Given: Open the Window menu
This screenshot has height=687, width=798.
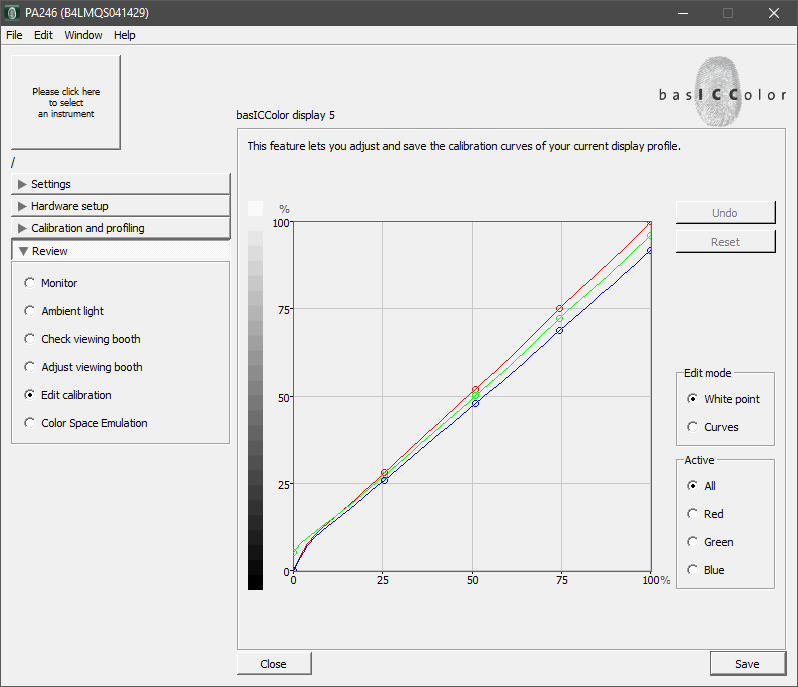Looking at the screenshot, I should pyautogui.click(x=83, y=35).
